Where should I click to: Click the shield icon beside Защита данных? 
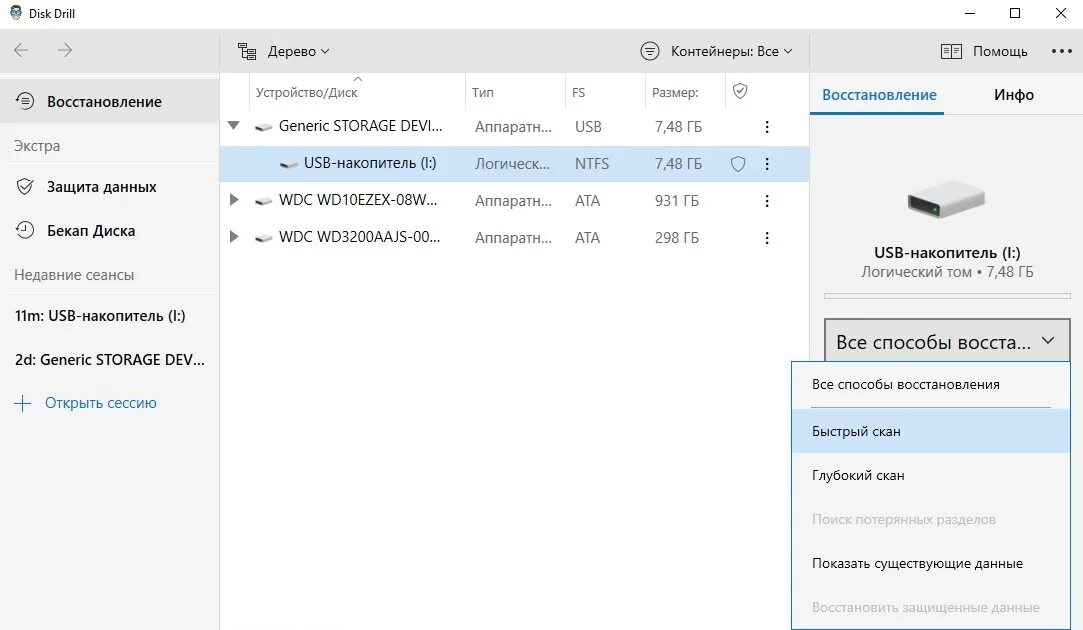coord(25,187)
